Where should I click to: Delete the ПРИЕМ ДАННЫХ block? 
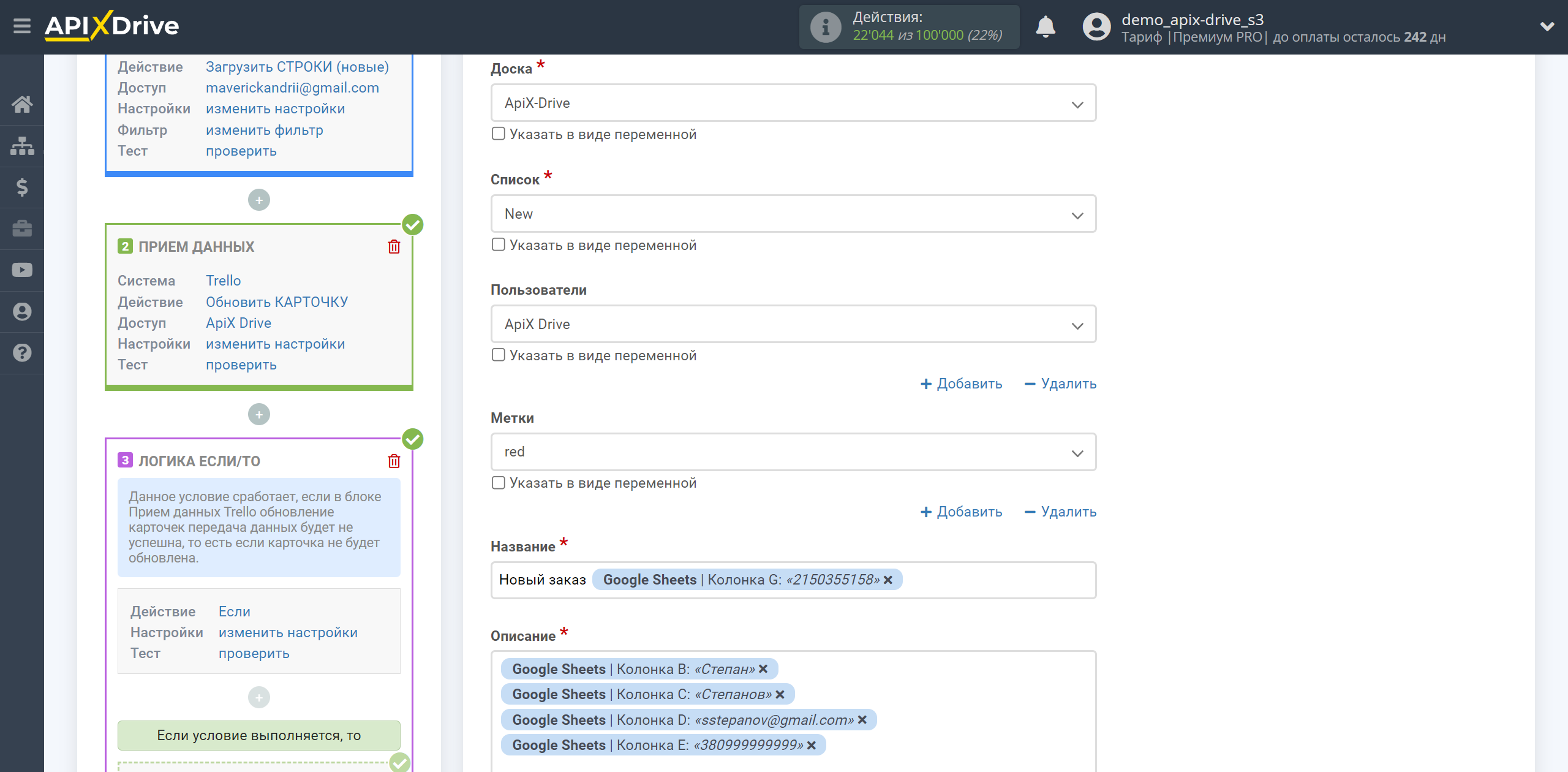click(394, 247)
